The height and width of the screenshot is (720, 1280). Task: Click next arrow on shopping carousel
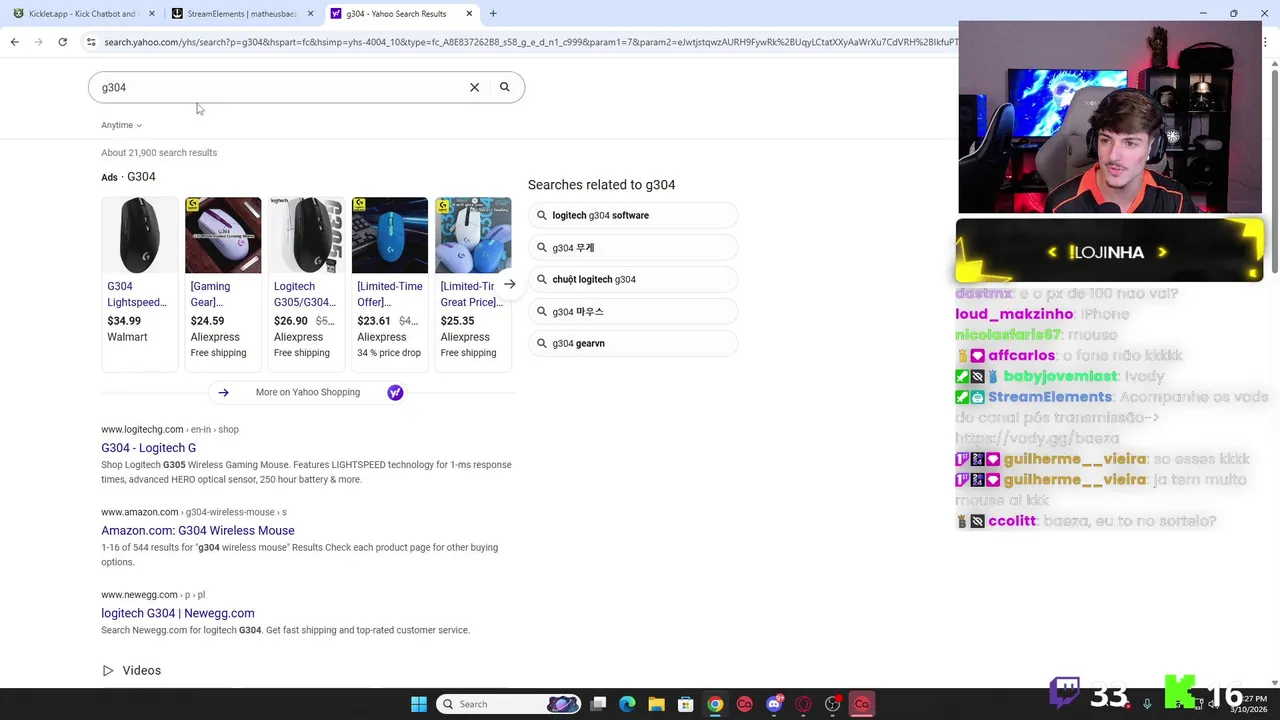(x=510, y=285)
